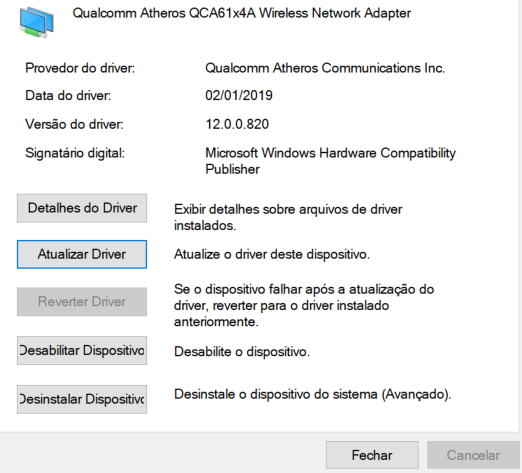Click the Provedor do driver label
The height and width of the screenshot is (473, 522).
pos(80,68)
